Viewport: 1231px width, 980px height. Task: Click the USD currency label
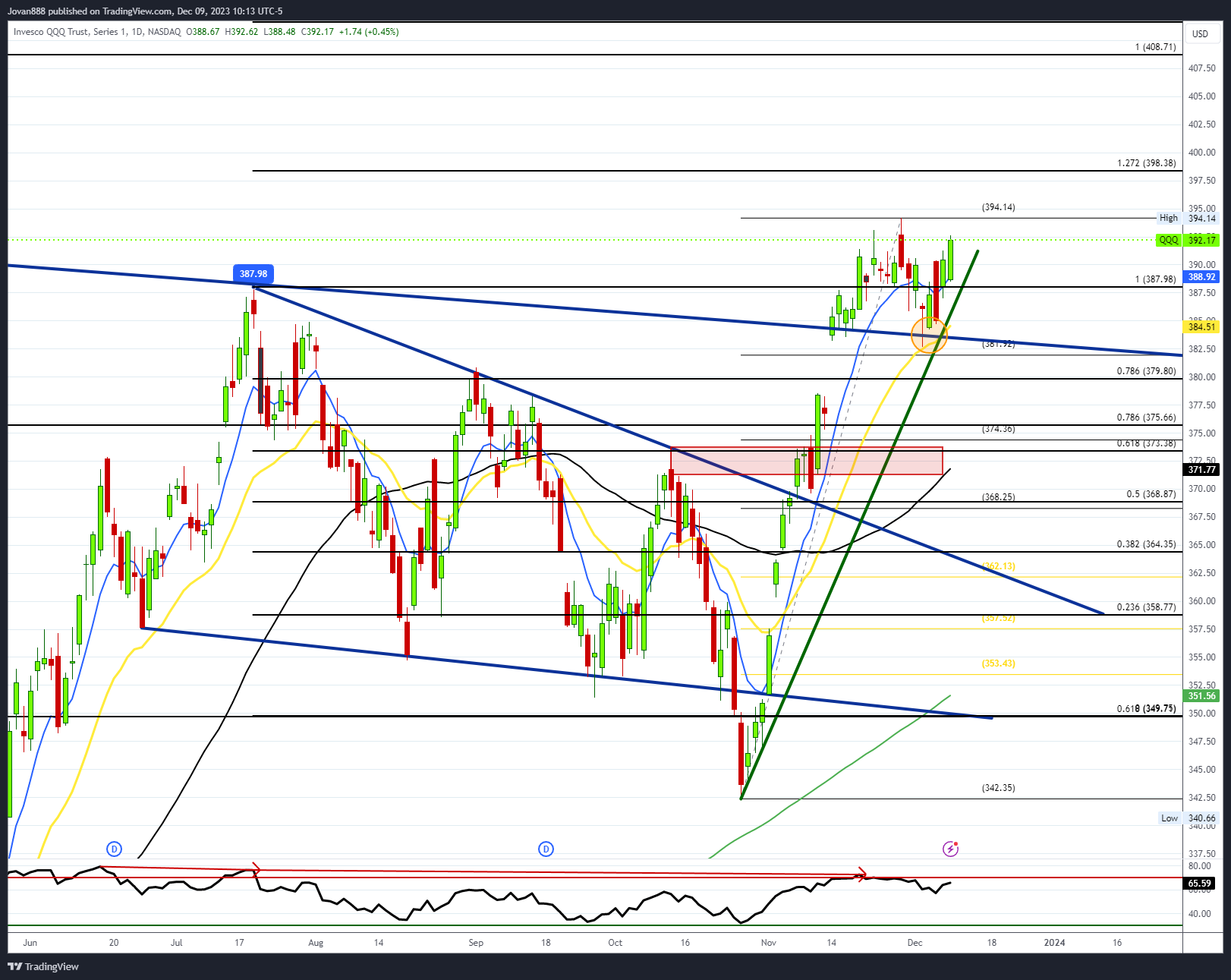point(1200,33)
